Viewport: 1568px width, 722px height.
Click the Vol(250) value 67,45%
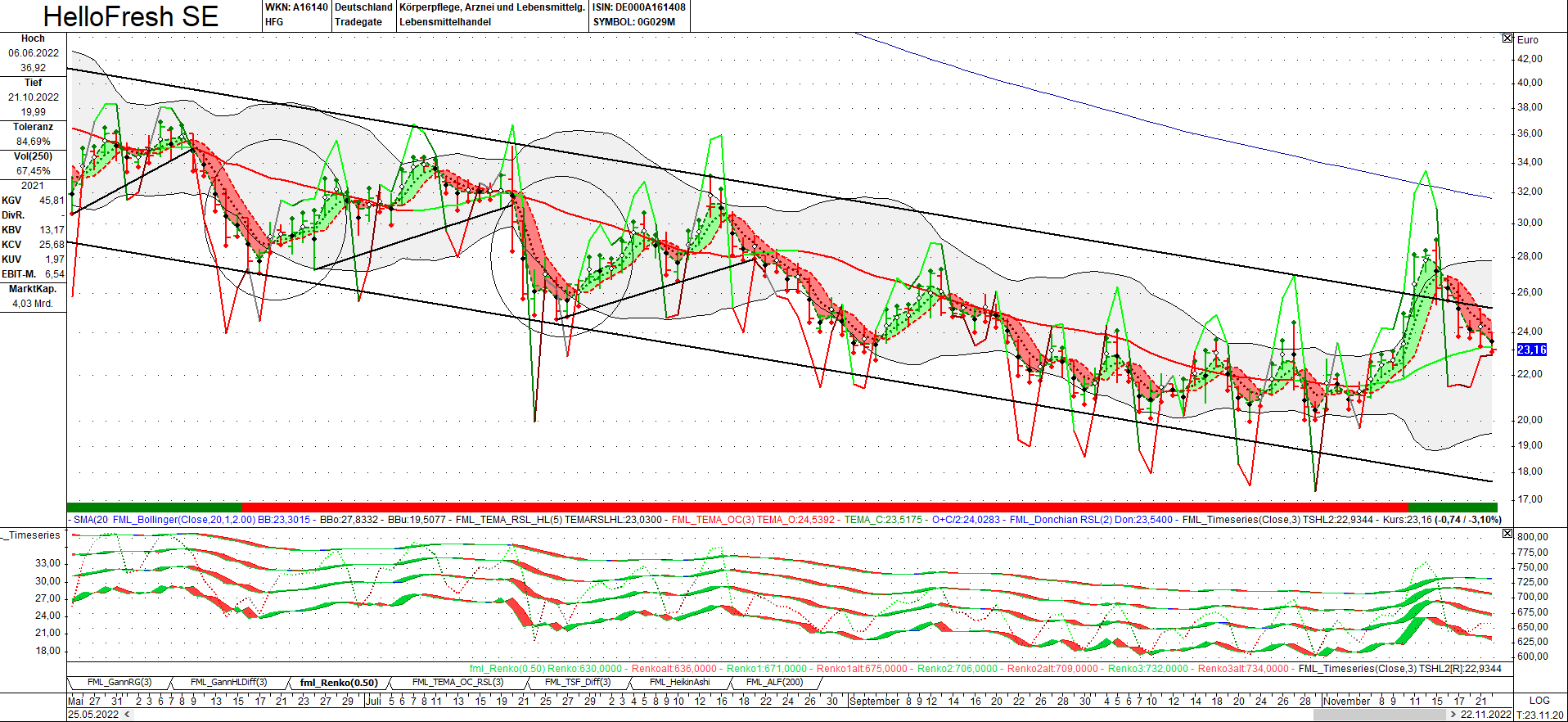pos(34,171)
